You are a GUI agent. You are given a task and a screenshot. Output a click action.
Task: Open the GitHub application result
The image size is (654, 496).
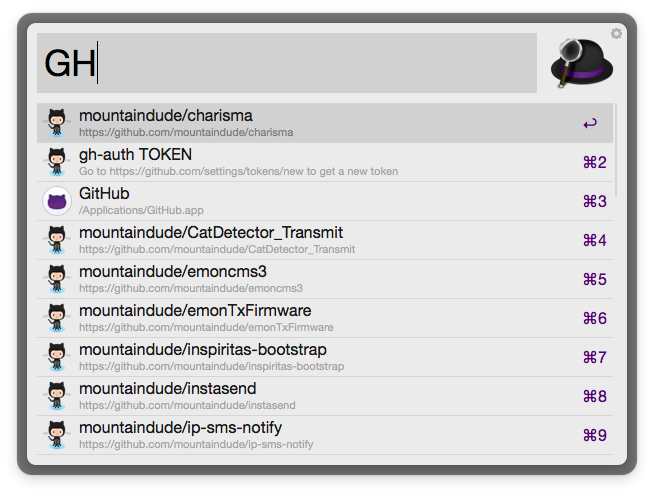tap(325, 201)
